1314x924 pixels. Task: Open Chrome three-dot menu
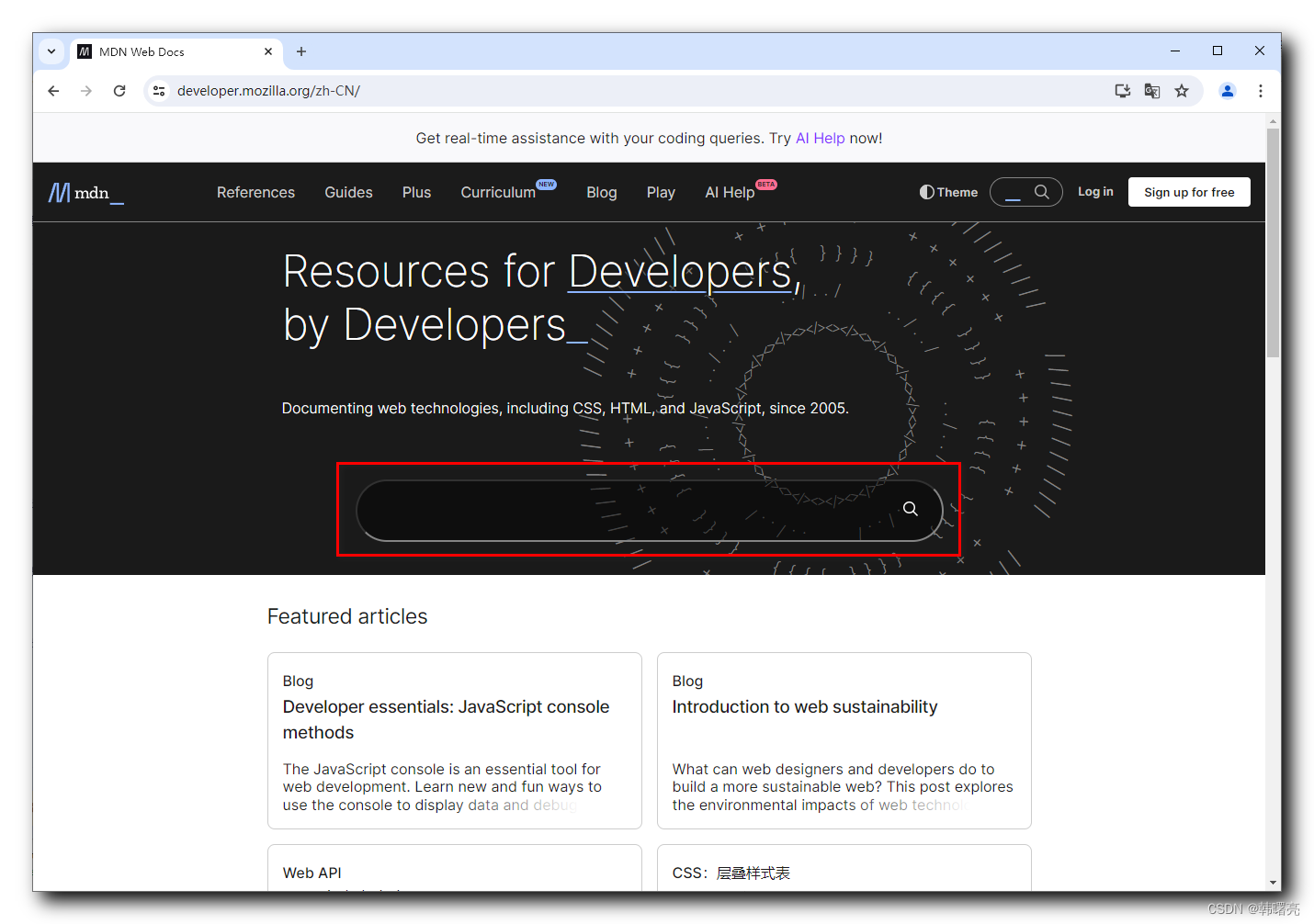[x=1261, y=91]
